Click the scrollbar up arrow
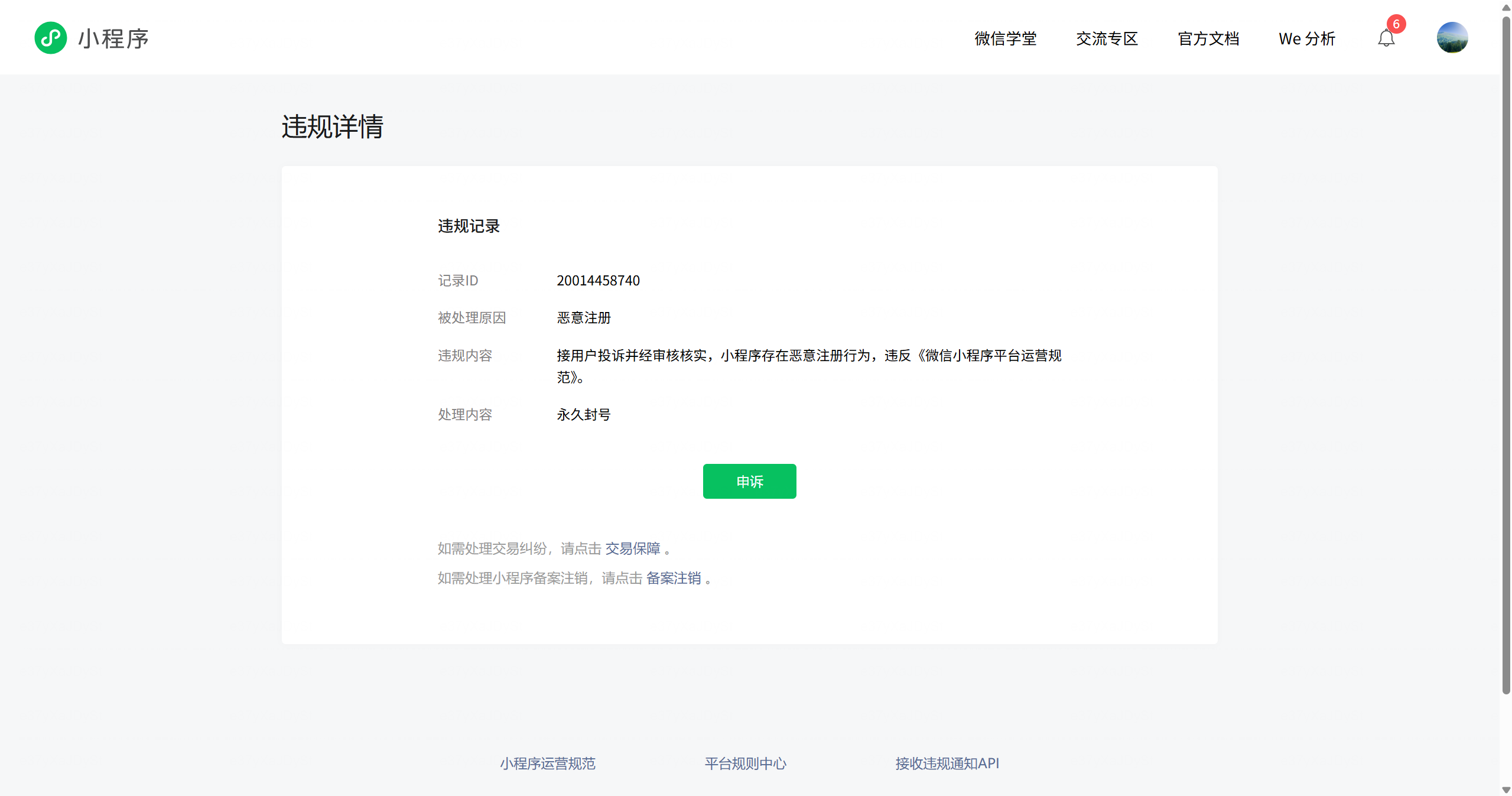1512x796 pixels. pos(1506,7)
